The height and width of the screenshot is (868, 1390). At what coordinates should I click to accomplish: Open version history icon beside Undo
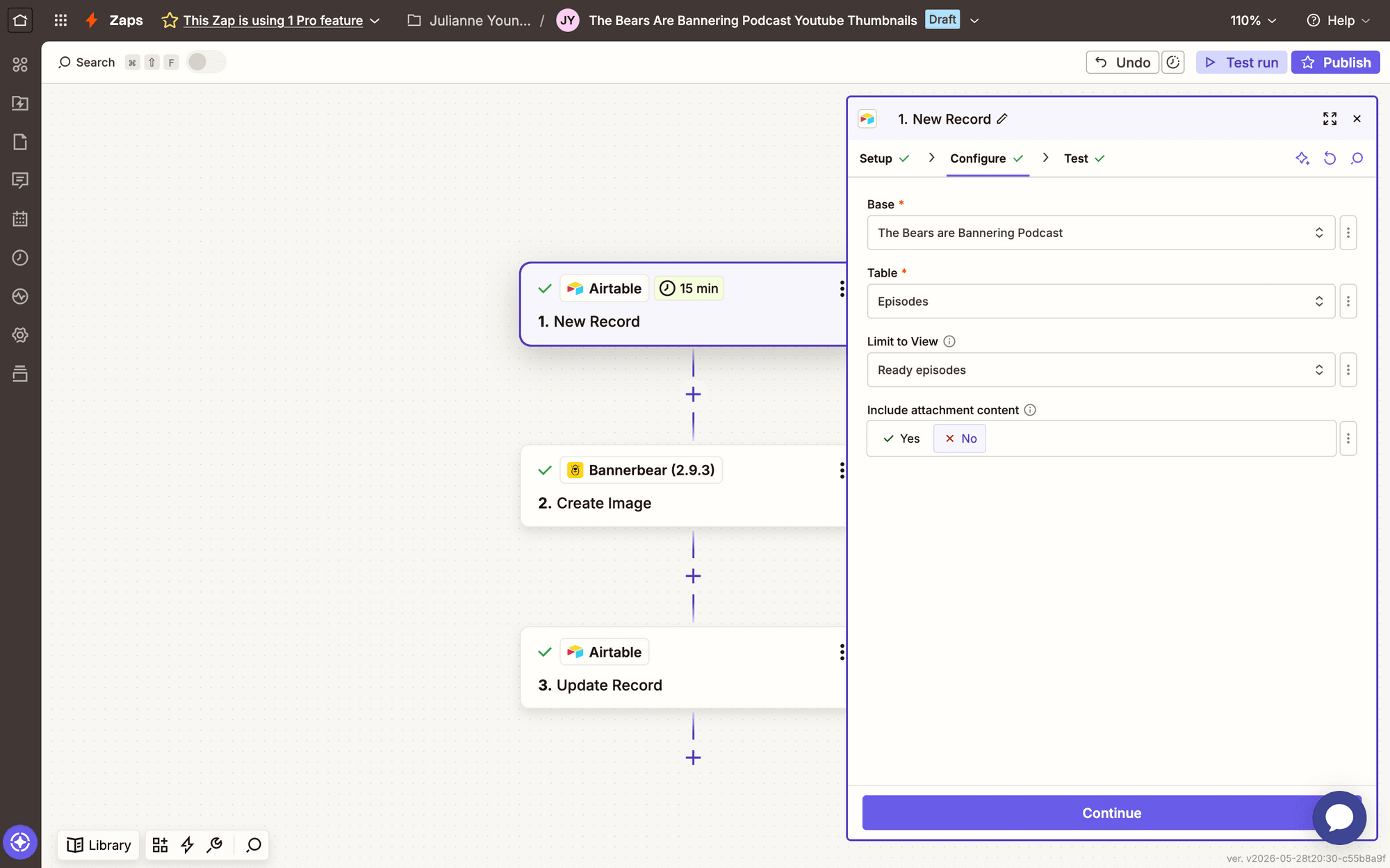[x=1173, y=63]
